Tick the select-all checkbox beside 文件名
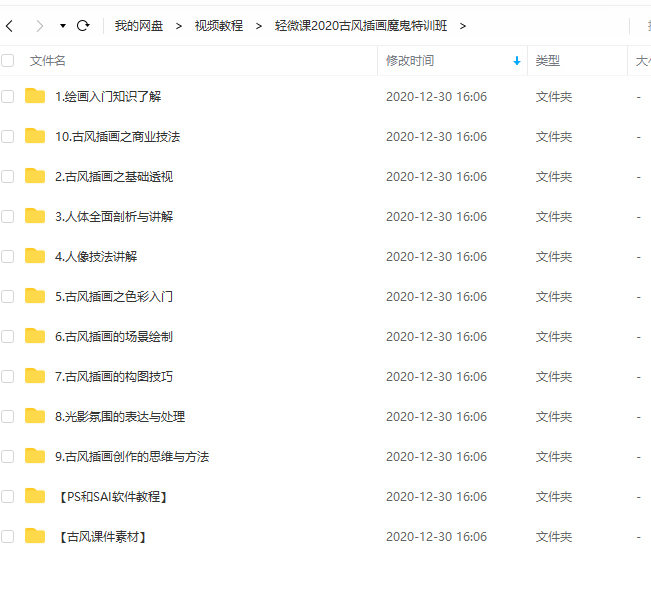The height and width of the screenshot is (593, 651). click(x=7, y=60)
